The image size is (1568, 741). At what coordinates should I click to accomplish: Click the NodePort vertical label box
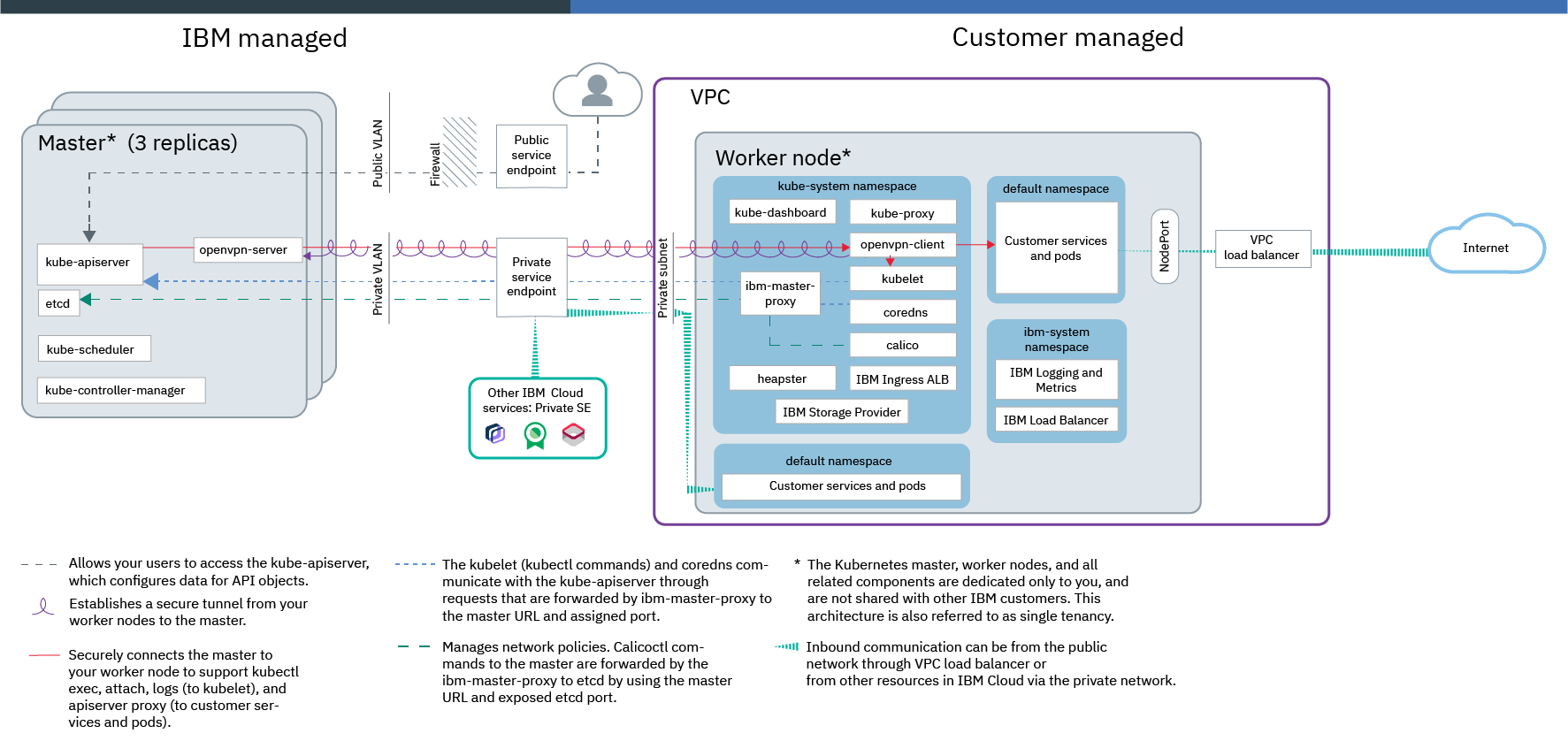(1165, 247)
